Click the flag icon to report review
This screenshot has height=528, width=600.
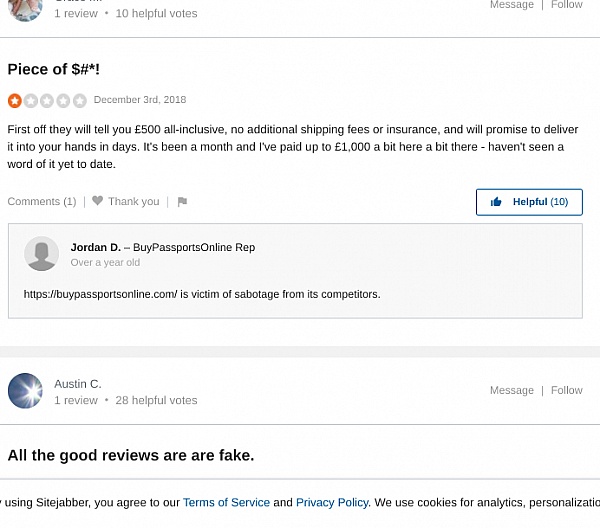click(182, 202)
